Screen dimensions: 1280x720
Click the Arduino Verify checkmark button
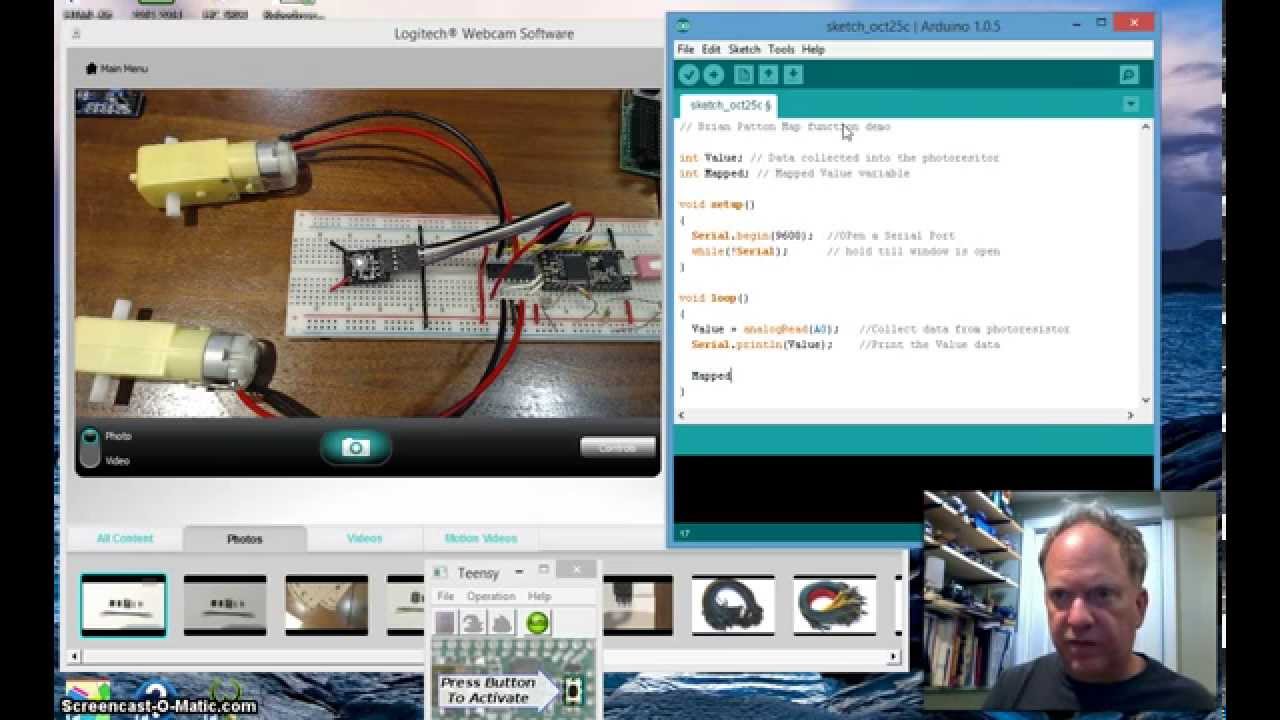688,75
